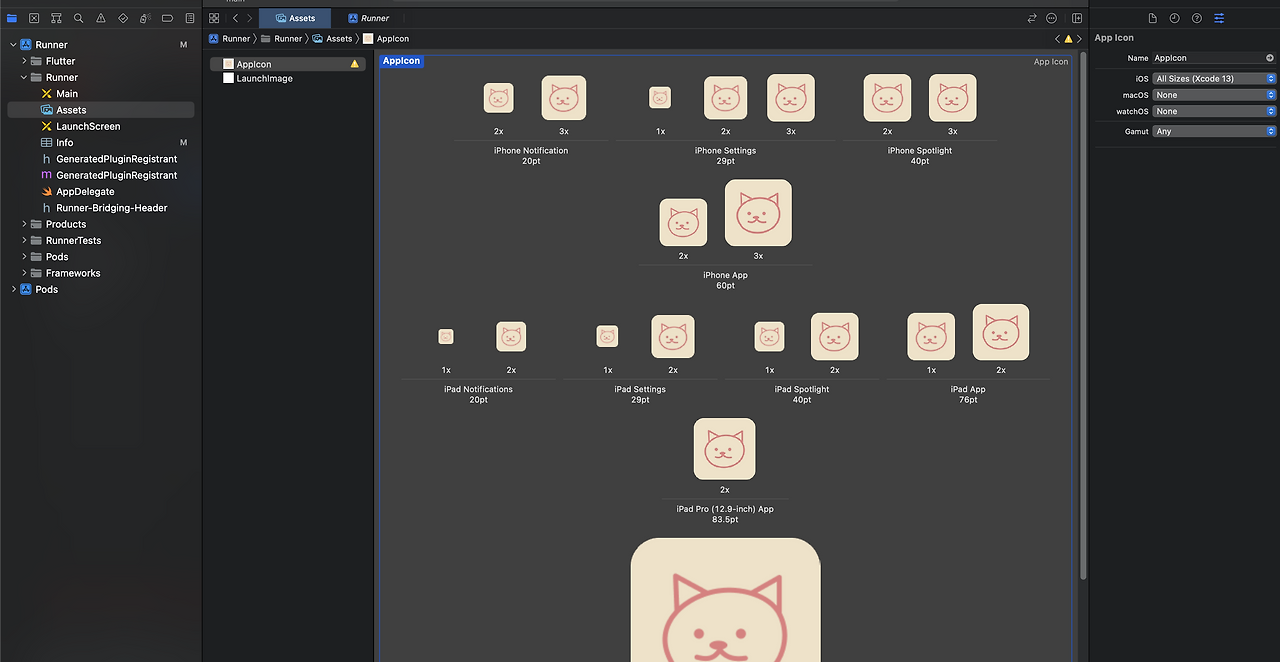Viewport: 1280px width, 662px height.
Task: Click the yellow warning icon in jump bar
Action: [x=1068, y=39]
